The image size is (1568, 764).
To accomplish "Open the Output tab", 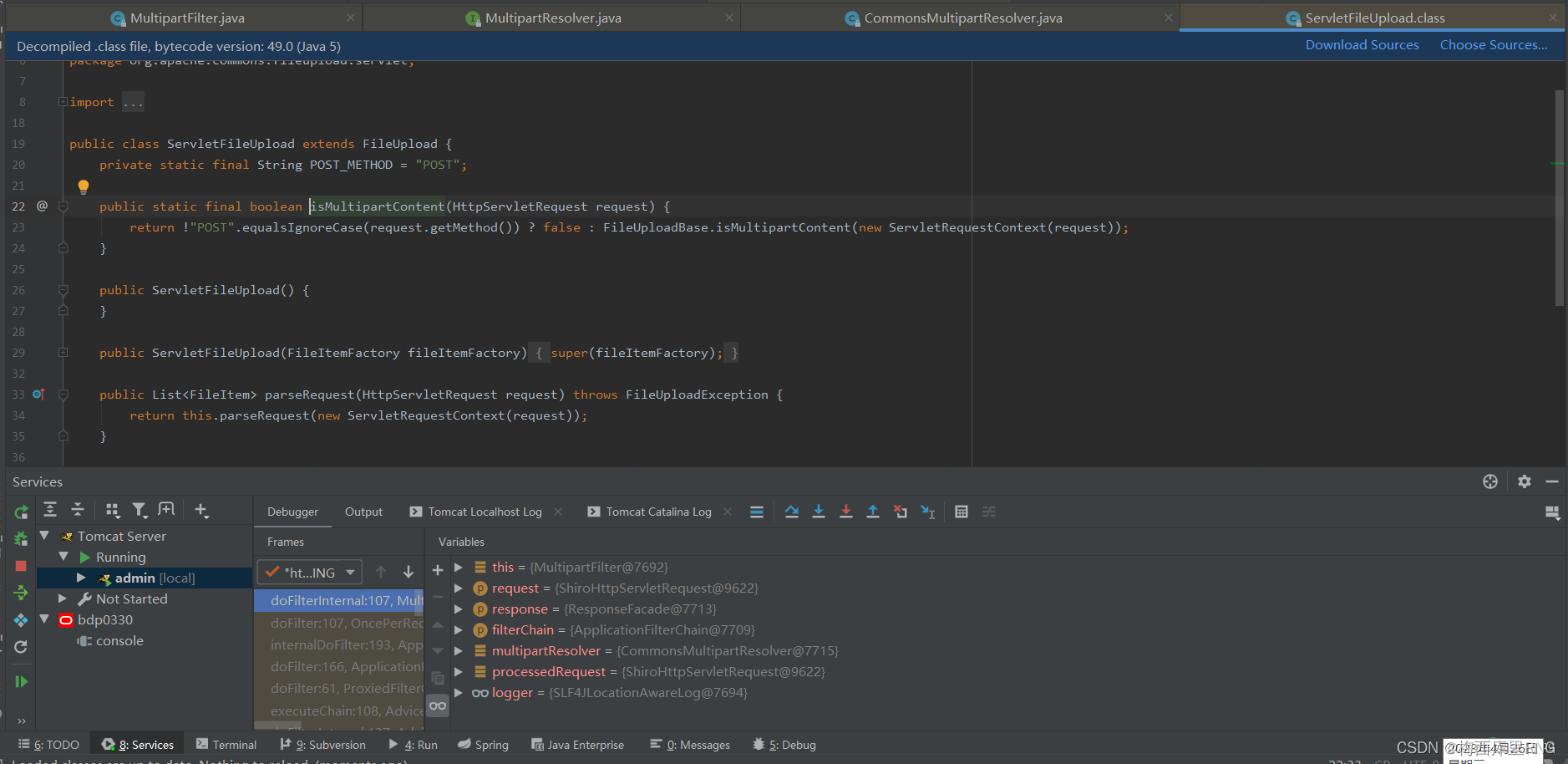I will [363, 512].
